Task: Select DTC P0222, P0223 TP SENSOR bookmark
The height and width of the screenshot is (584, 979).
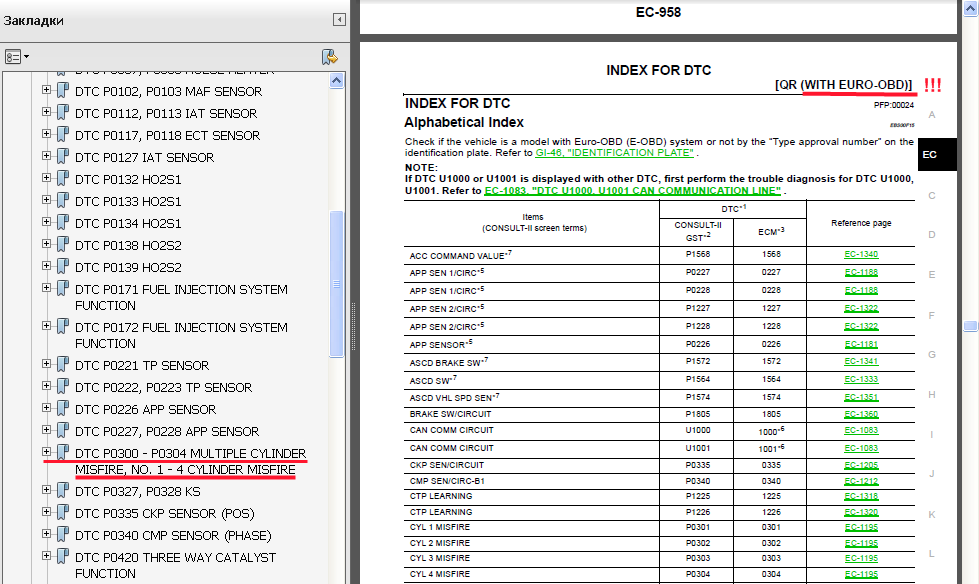Action: tap(164, 387)
